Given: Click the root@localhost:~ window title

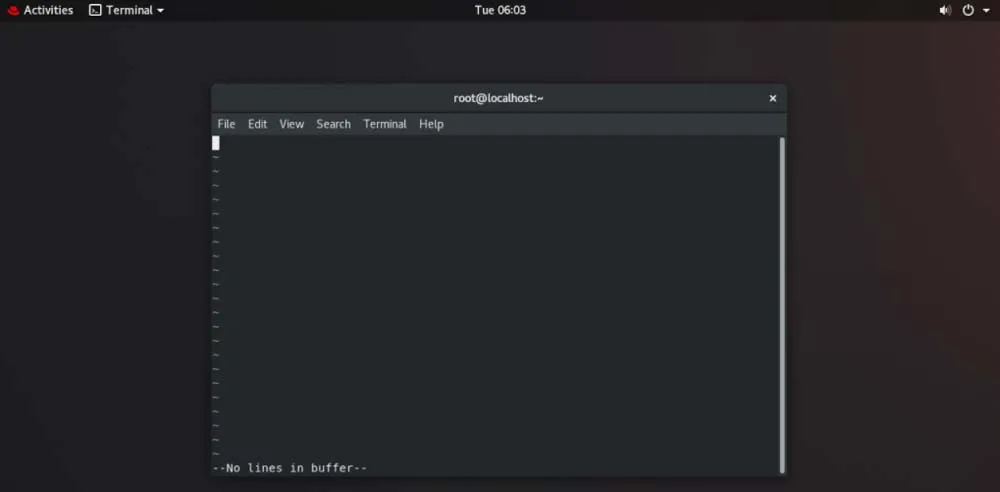Looking at the screenshot, I should (498, 98).
